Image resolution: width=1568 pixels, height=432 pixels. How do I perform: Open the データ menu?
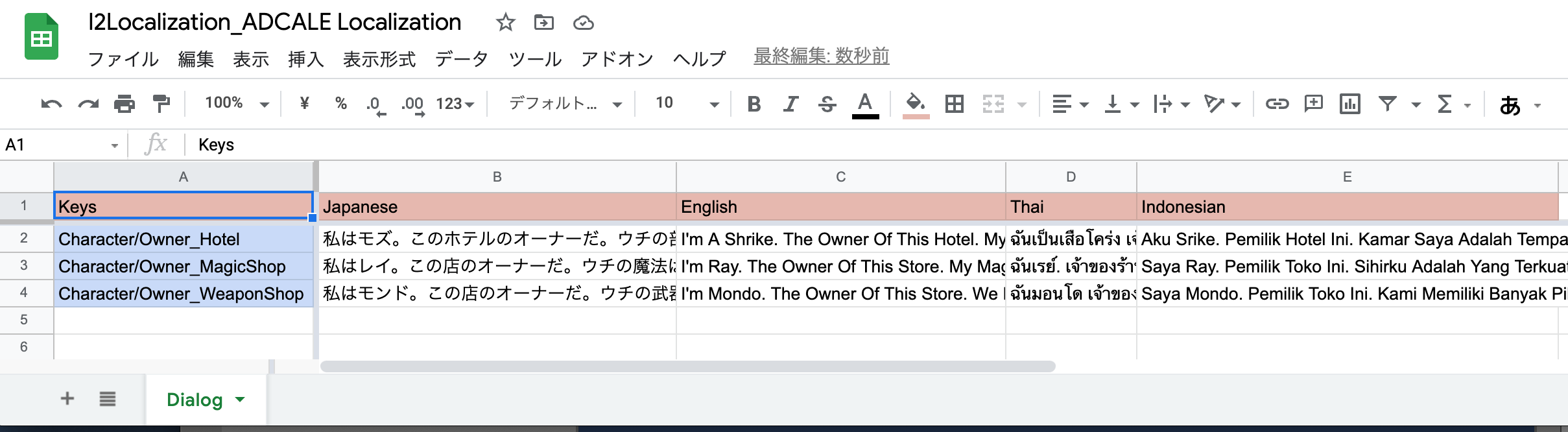coord(461,59)
